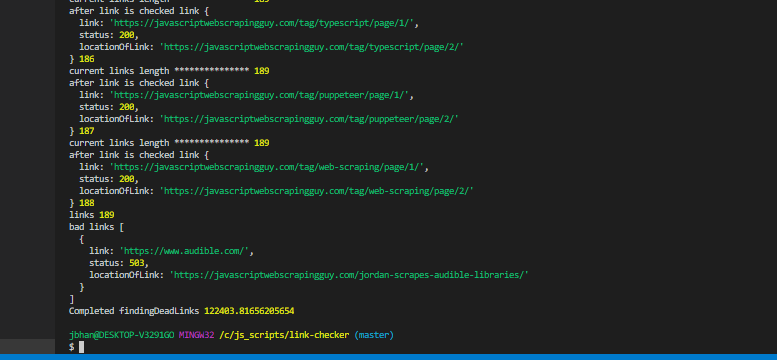
Task: Open the puppeteer page/1 link URL
Action: [x=259, y=95]
